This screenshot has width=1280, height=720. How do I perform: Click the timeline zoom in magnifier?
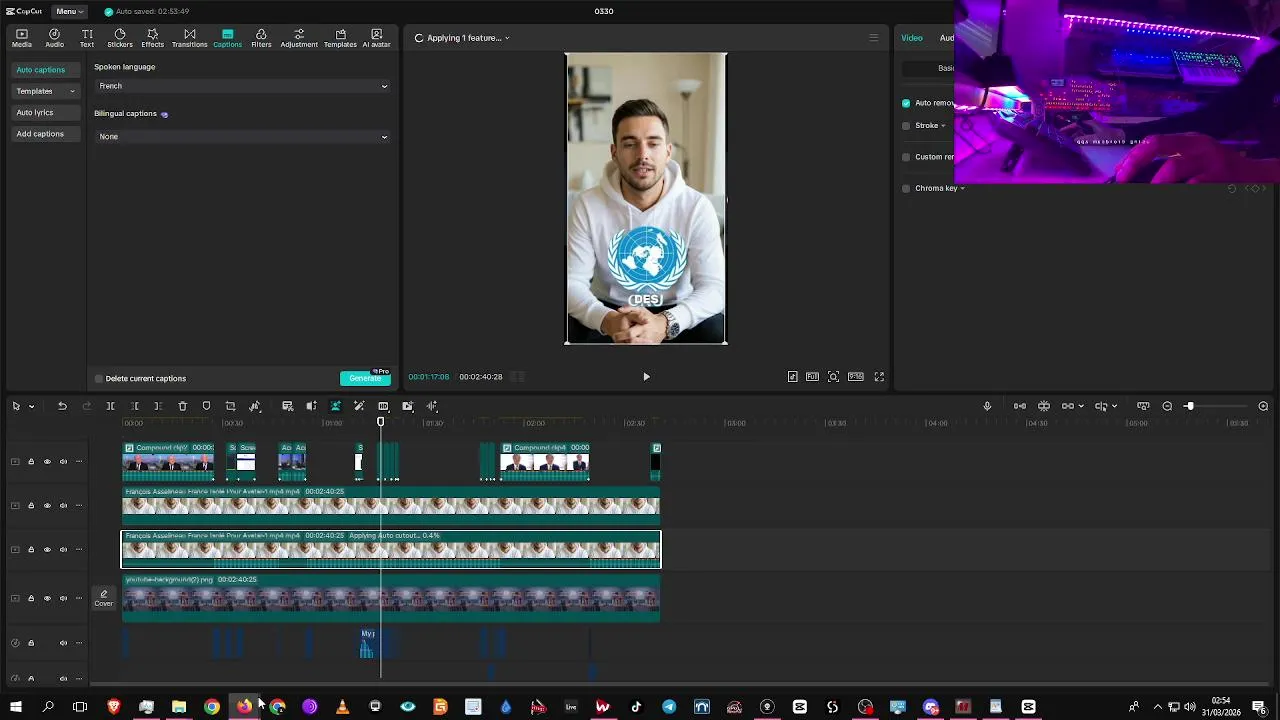coord(1263,406)
